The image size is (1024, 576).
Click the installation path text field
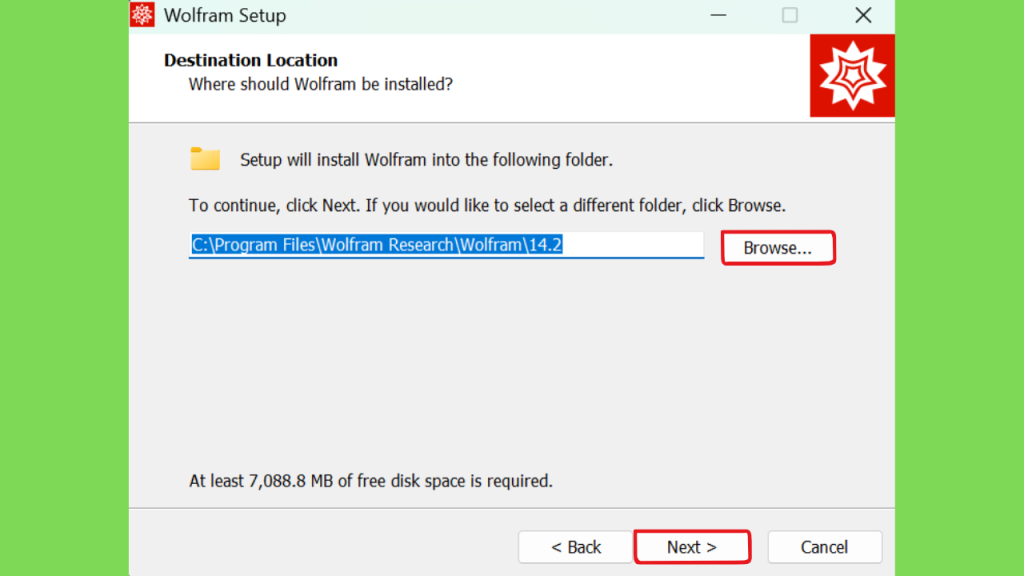coord(447,245)
